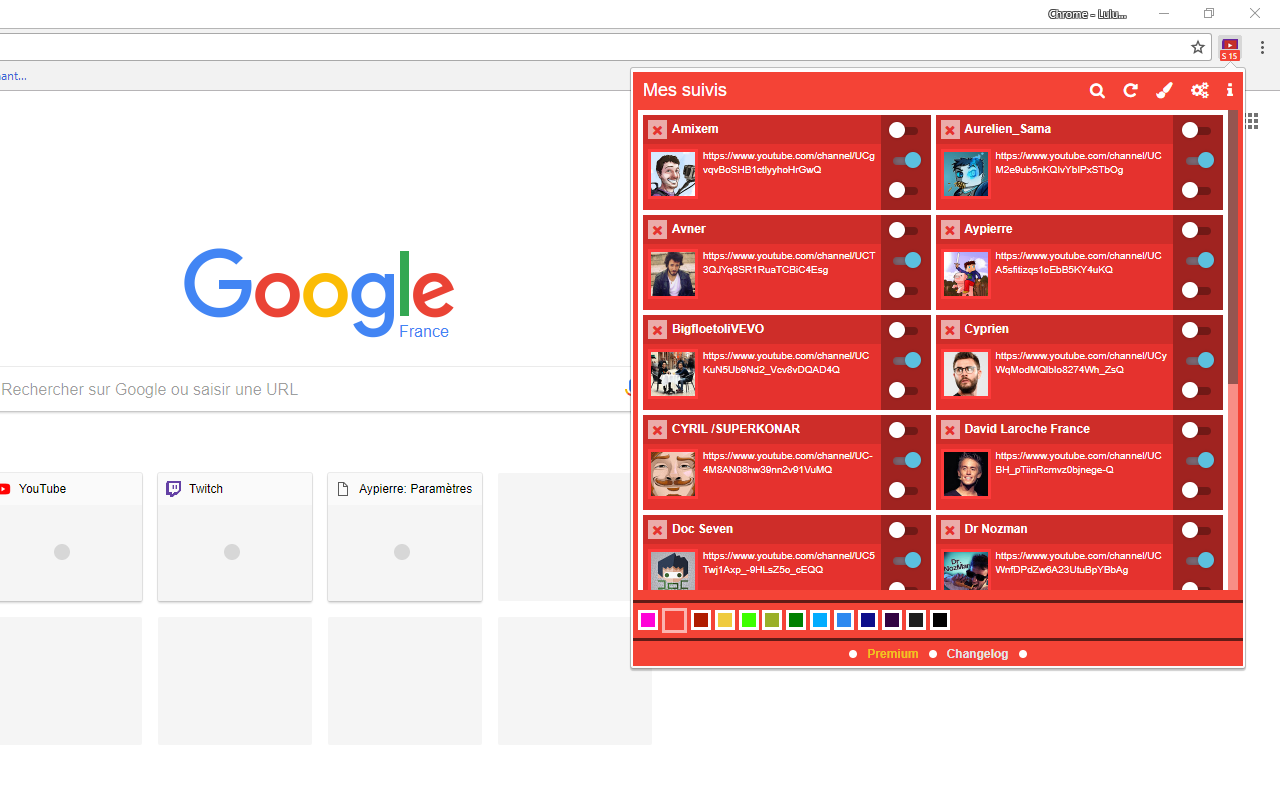The height and width of the screenshot is (800, 1280).
Task: Open the paintbrush theme icon
Action: click(x=1164, y=90)
